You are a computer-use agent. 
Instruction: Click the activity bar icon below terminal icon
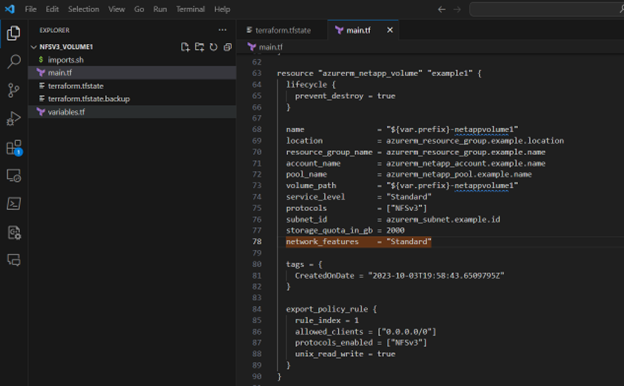click(14, 232)
